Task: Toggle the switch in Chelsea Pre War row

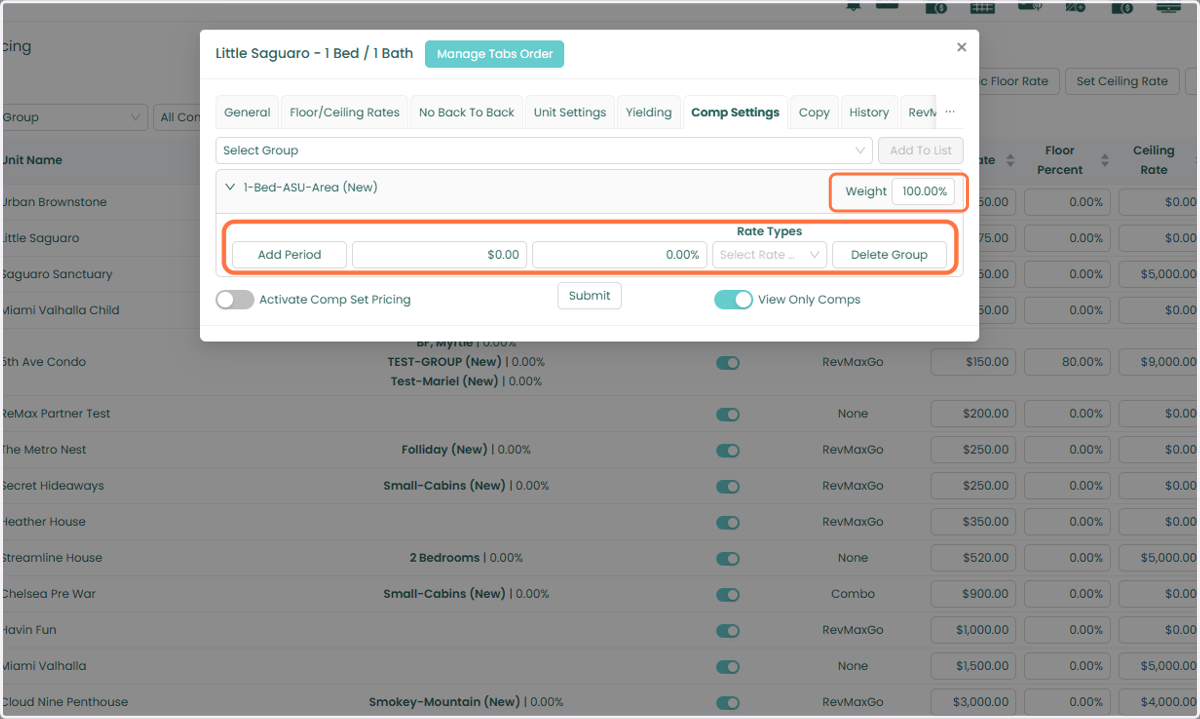Action: [728, 594]
